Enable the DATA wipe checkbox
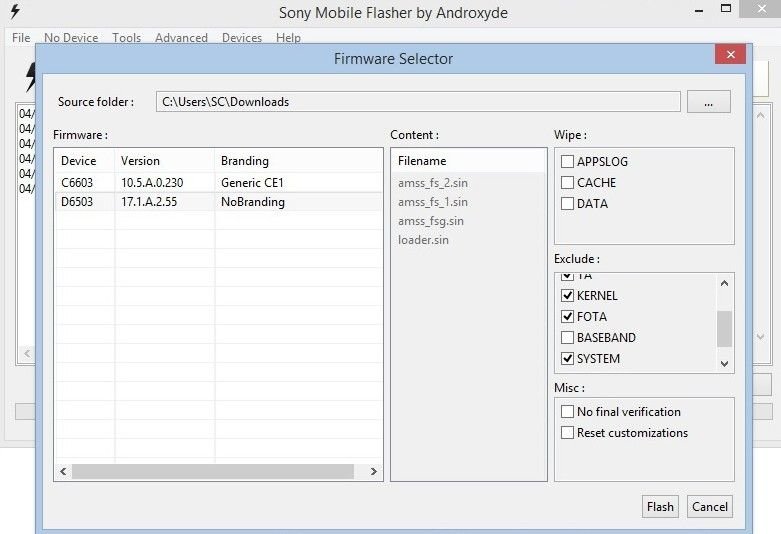The width and height of the screenshot is (781, 534). click(x=567, y=203)
